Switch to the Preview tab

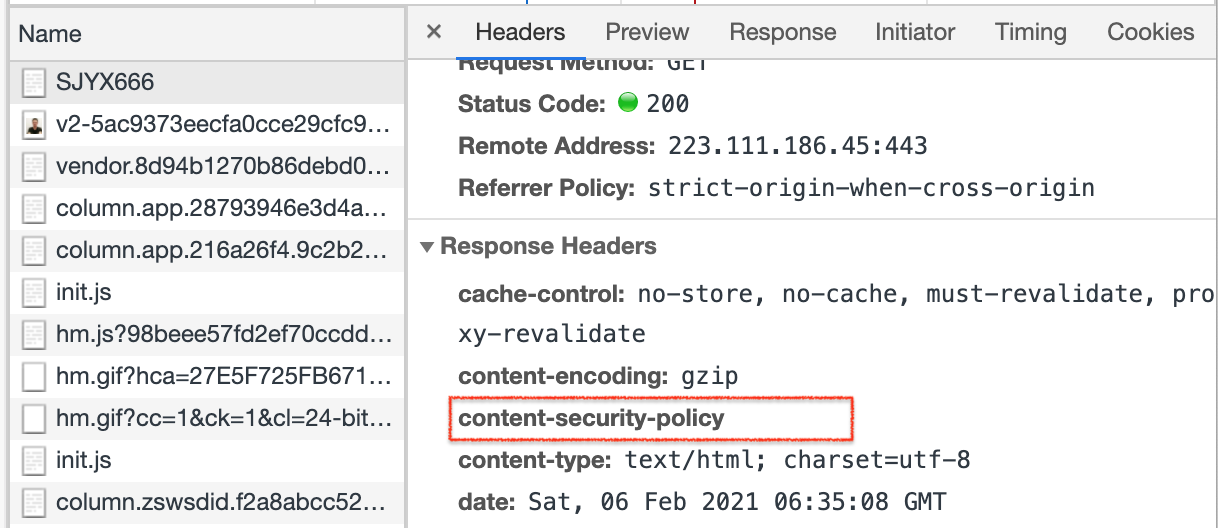647,32
